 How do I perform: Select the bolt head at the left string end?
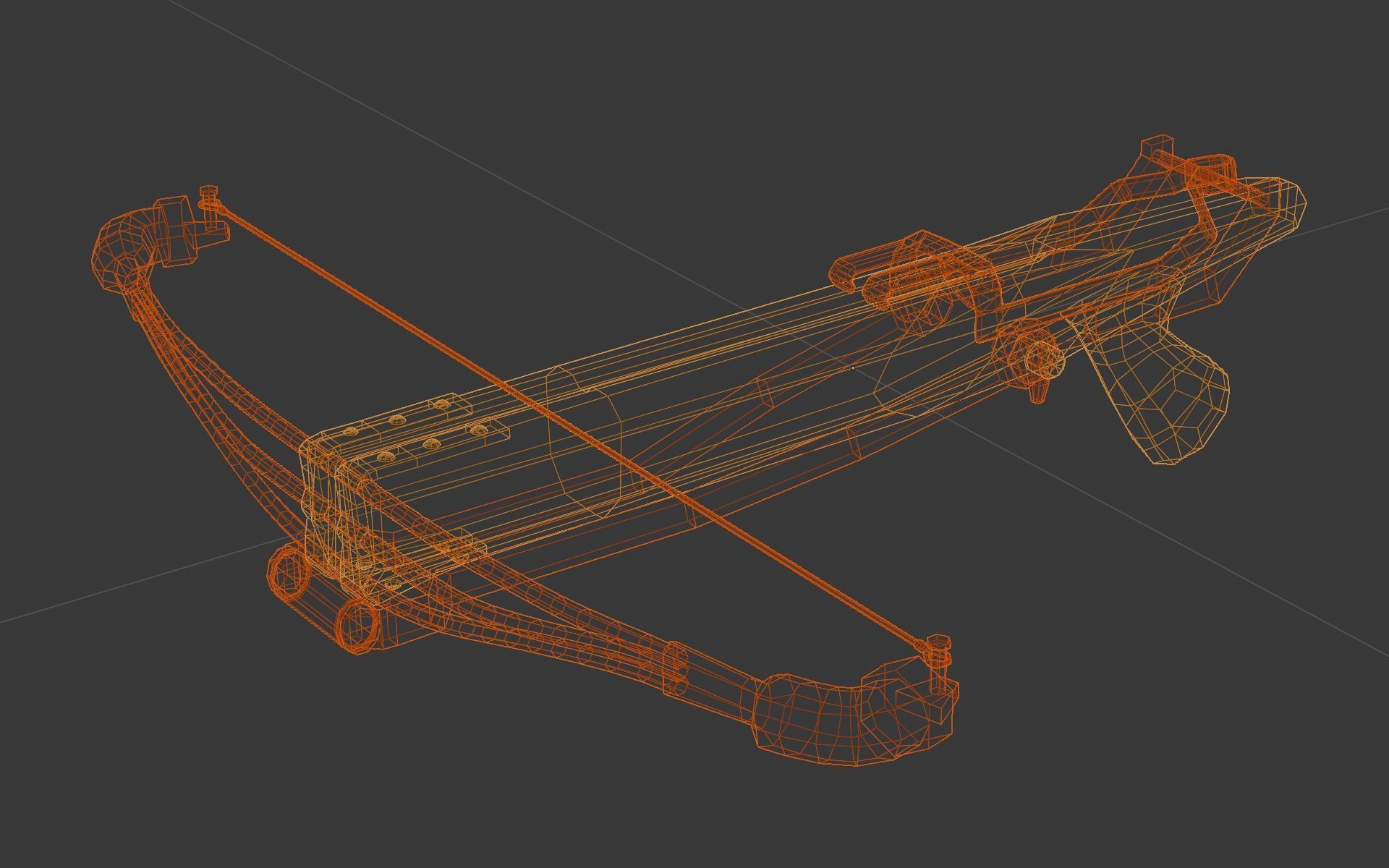[x=209, y=192]
